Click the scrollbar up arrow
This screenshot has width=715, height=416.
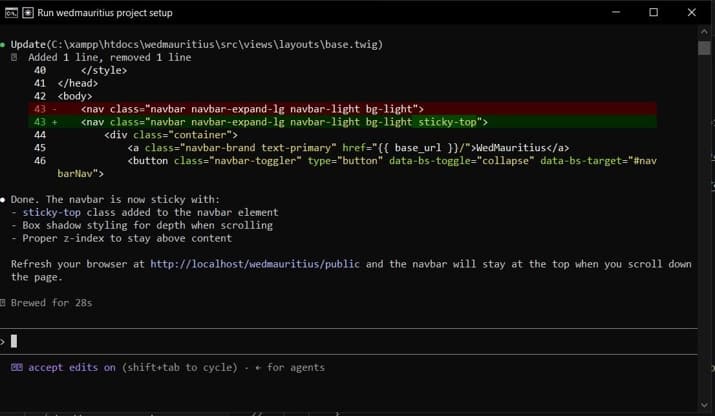pyautogui.click(x=704, y=31)
